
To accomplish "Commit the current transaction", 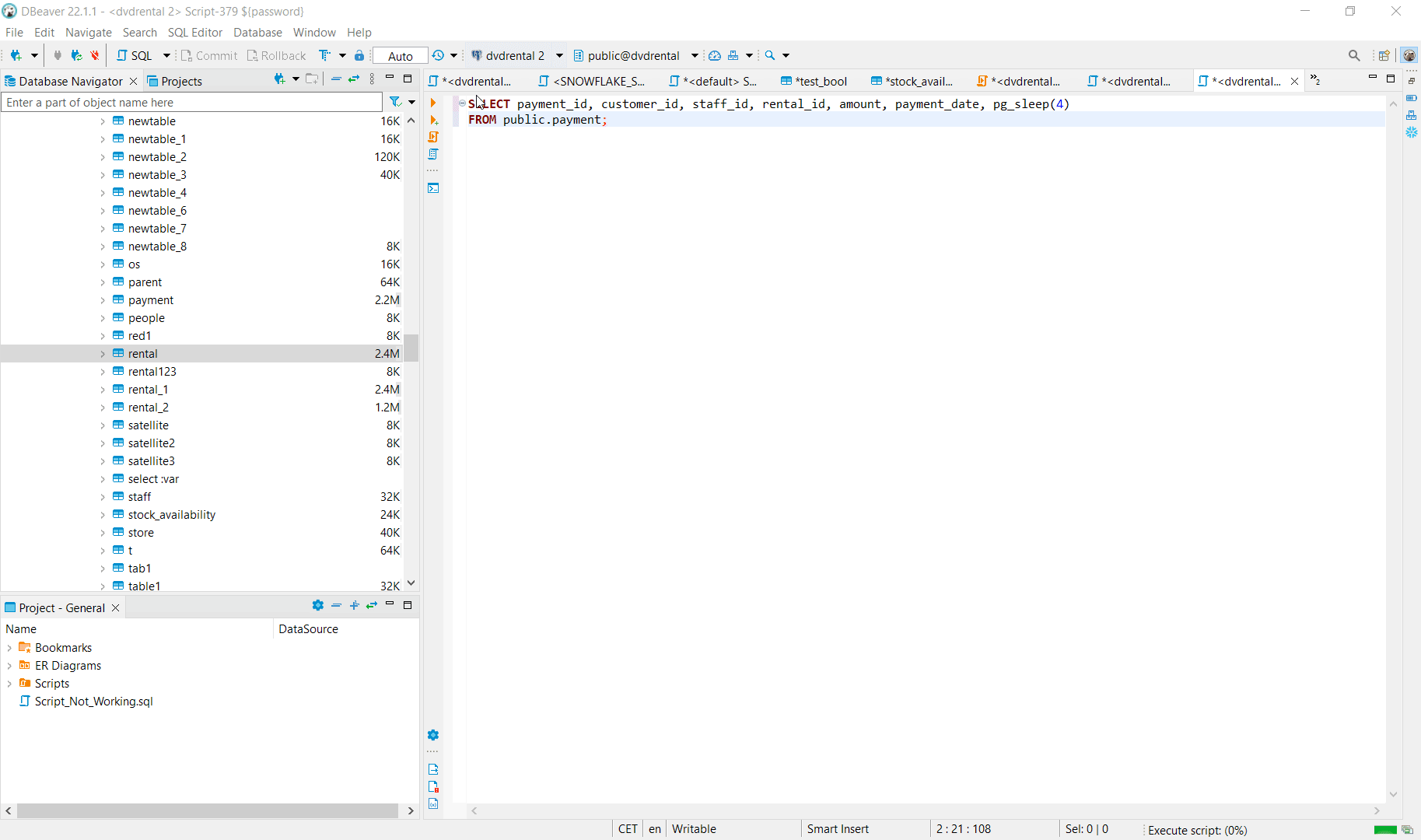I will click(208, 55).
